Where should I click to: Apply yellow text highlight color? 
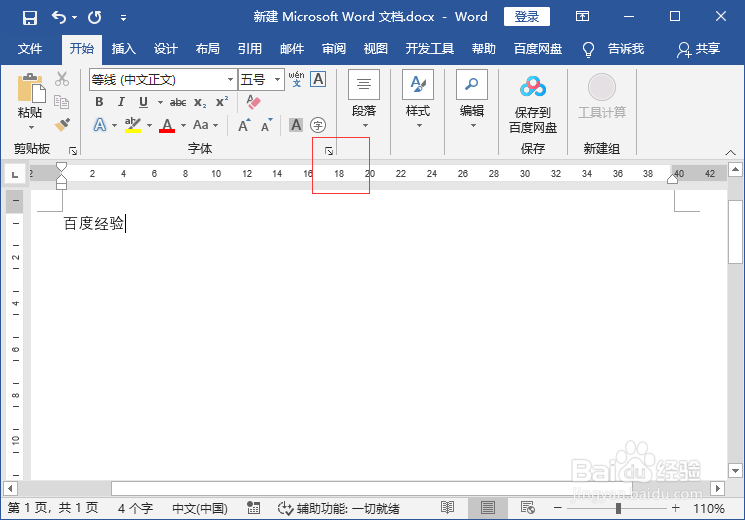click(x=133, y=125)
